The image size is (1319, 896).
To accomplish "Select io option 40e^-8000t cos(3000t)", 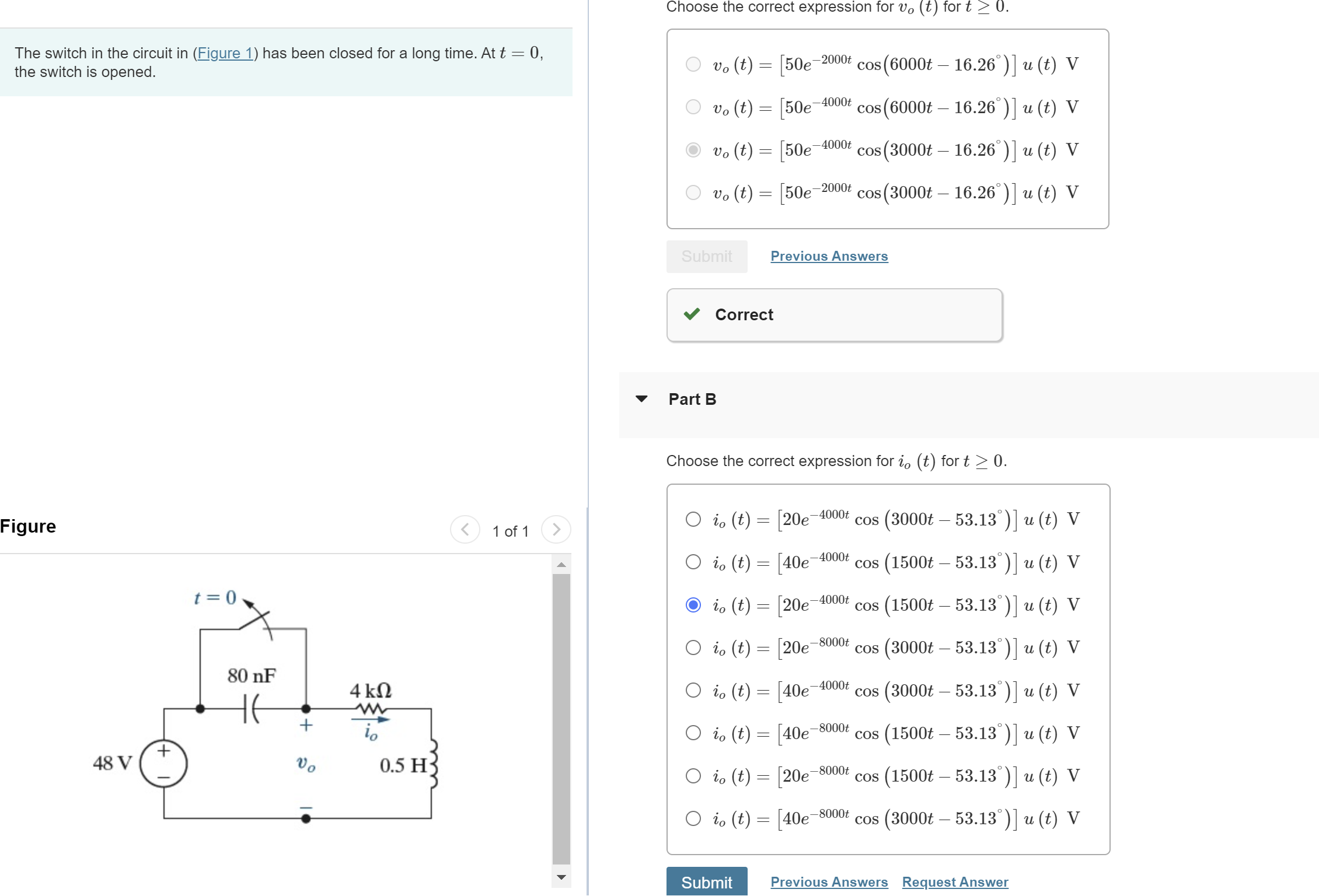I will tap(693, 818).
